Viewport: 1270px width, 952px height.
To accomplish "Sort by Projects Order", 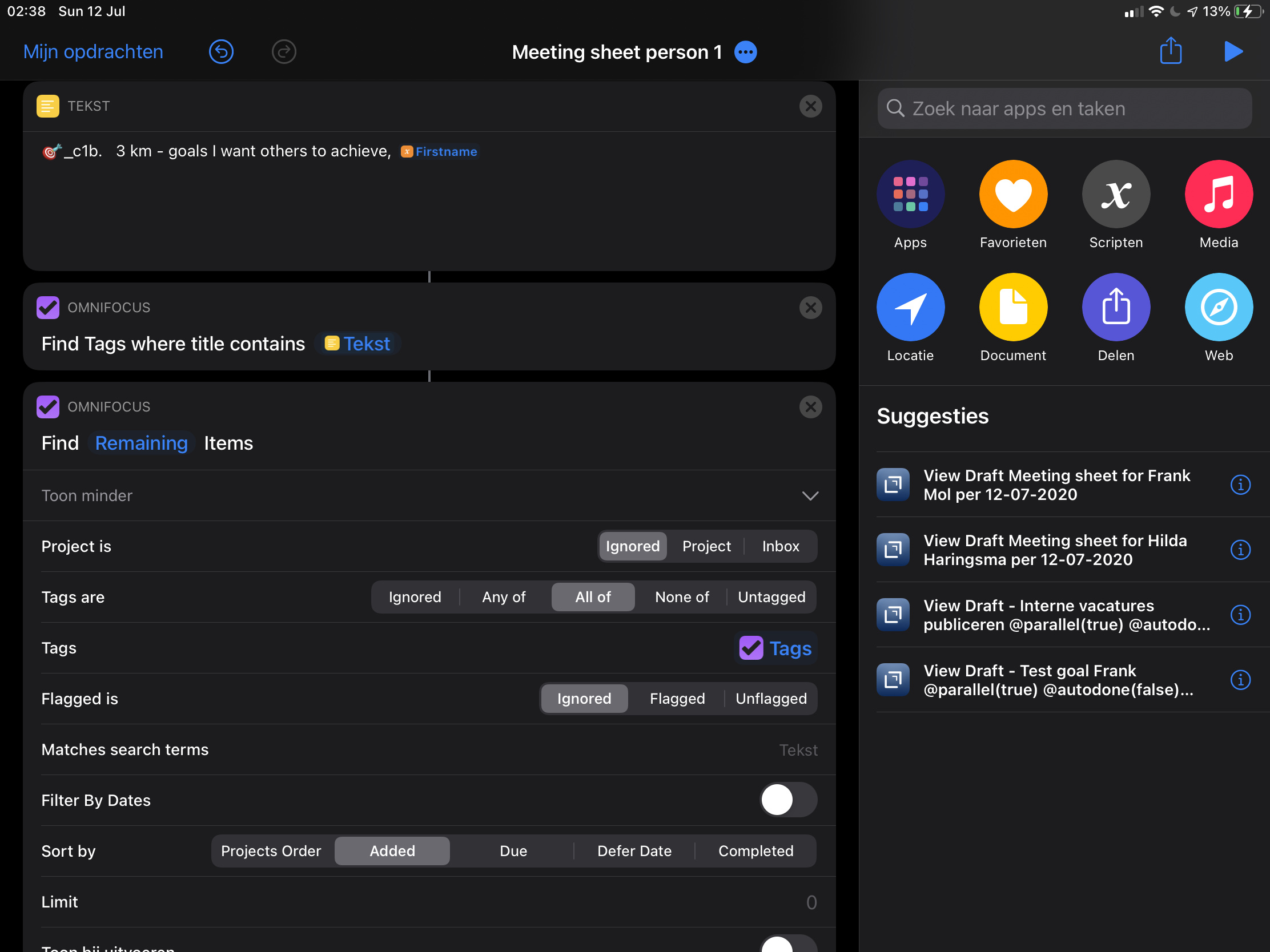I will [271, 852].
